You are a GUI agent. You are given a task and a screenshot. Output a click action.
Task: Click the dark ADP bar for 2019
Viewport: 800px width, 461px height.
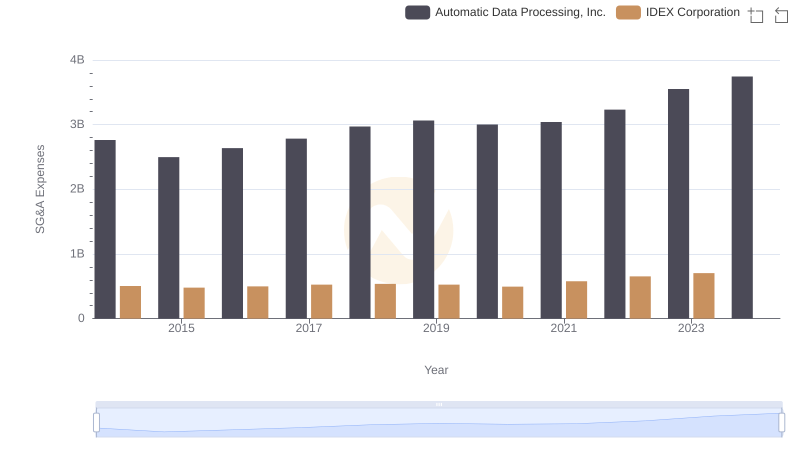pos(423,219)
